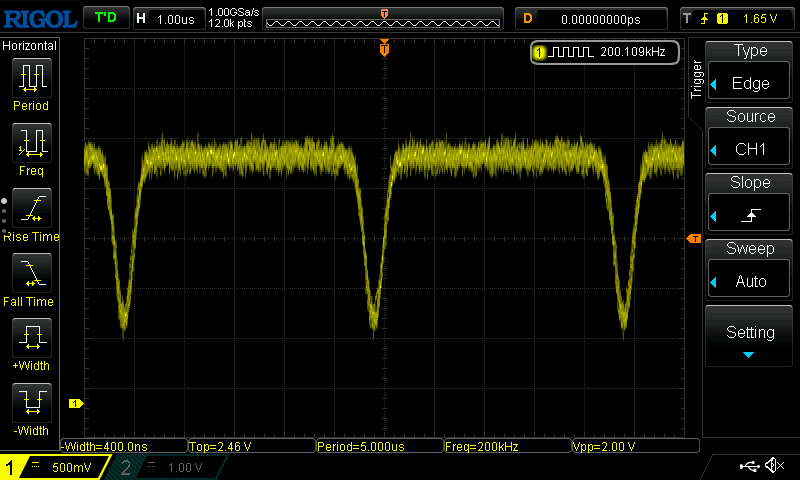Click the T'D trigger status indicator
This screenshot has width=800, height=480.
click(106, 18)
